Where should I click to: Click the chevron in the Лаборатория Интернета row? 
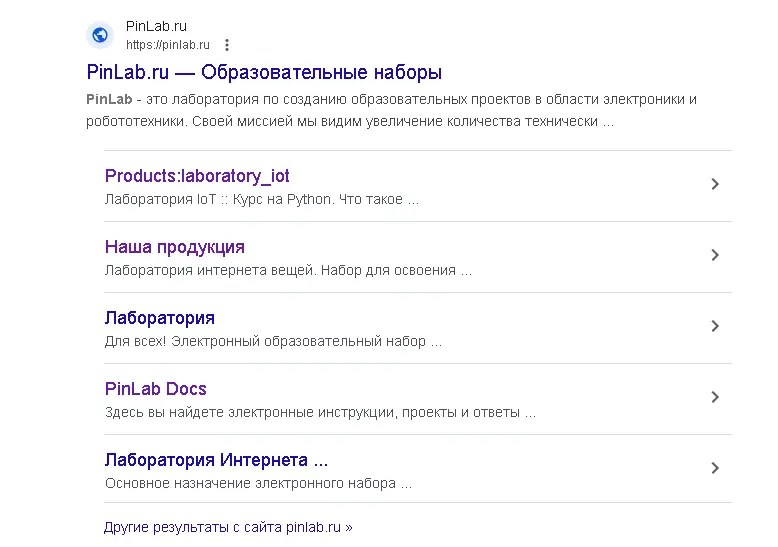click(x=715, y=468)
